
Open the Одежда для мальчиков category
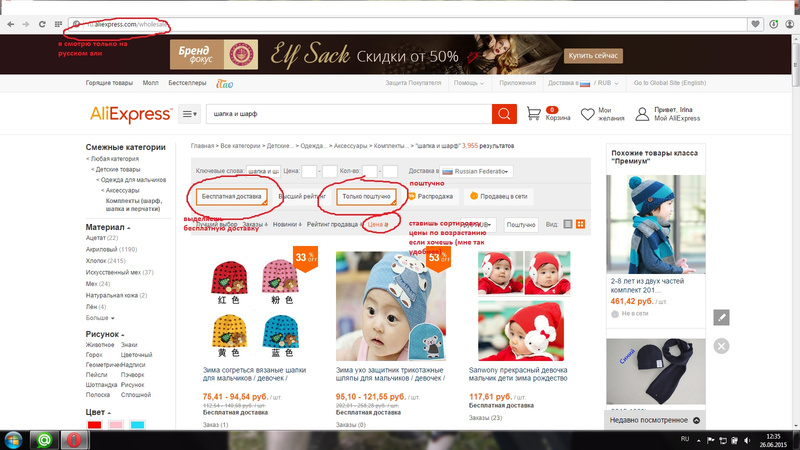pos(131,180)
